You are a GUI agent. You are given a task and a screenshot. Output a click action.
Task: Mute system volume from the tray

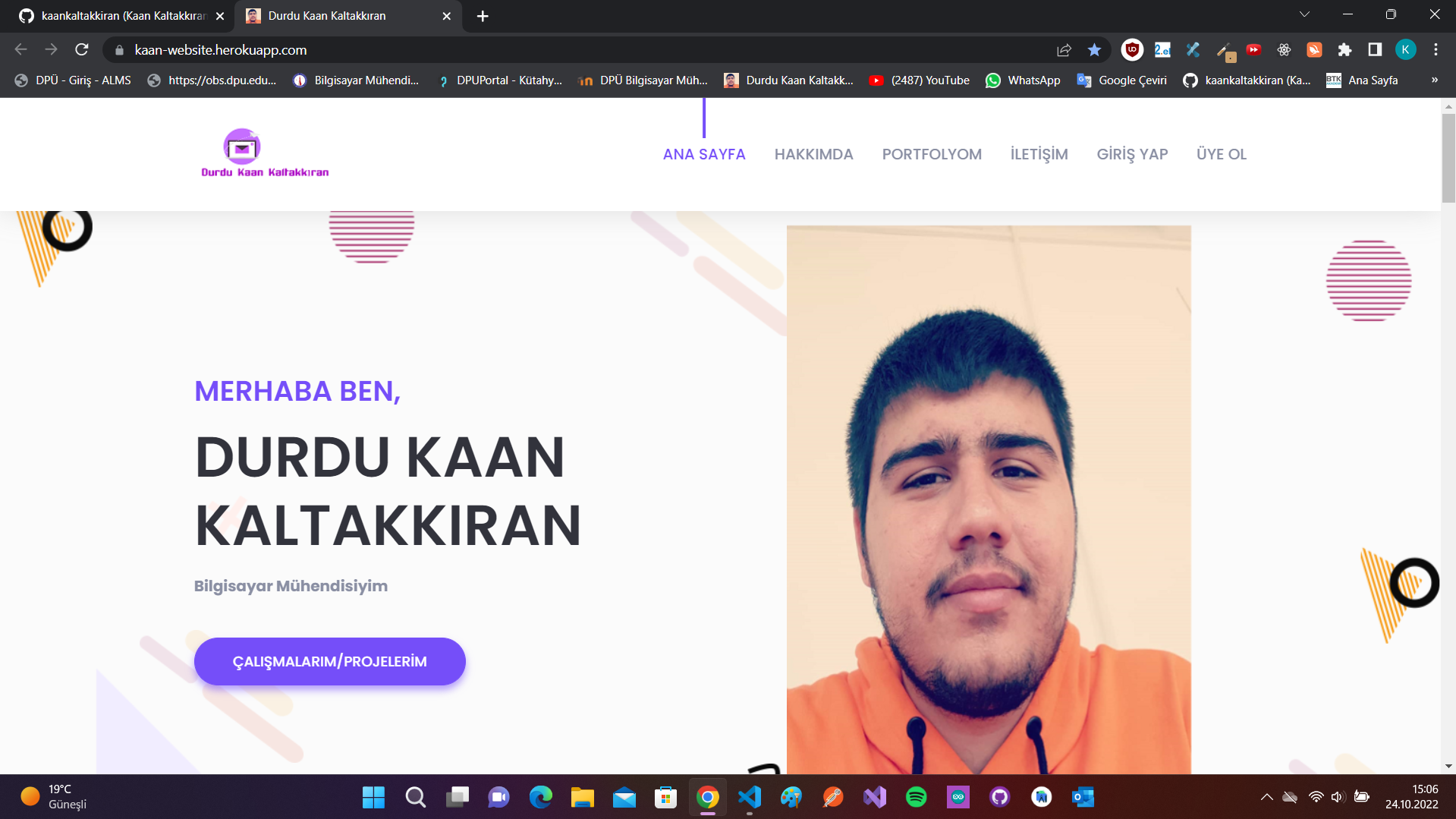click(x=1337, y=797)
